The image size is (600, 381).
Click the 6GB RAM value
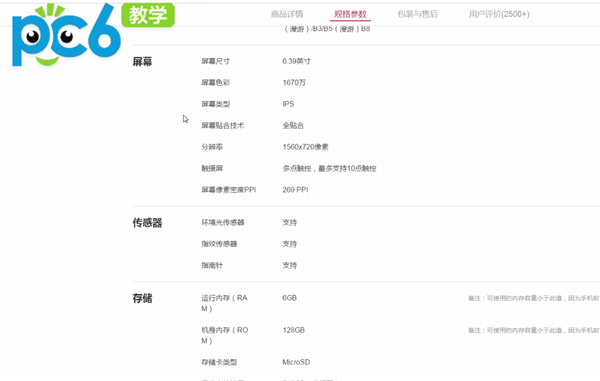(x=290, y=298)
